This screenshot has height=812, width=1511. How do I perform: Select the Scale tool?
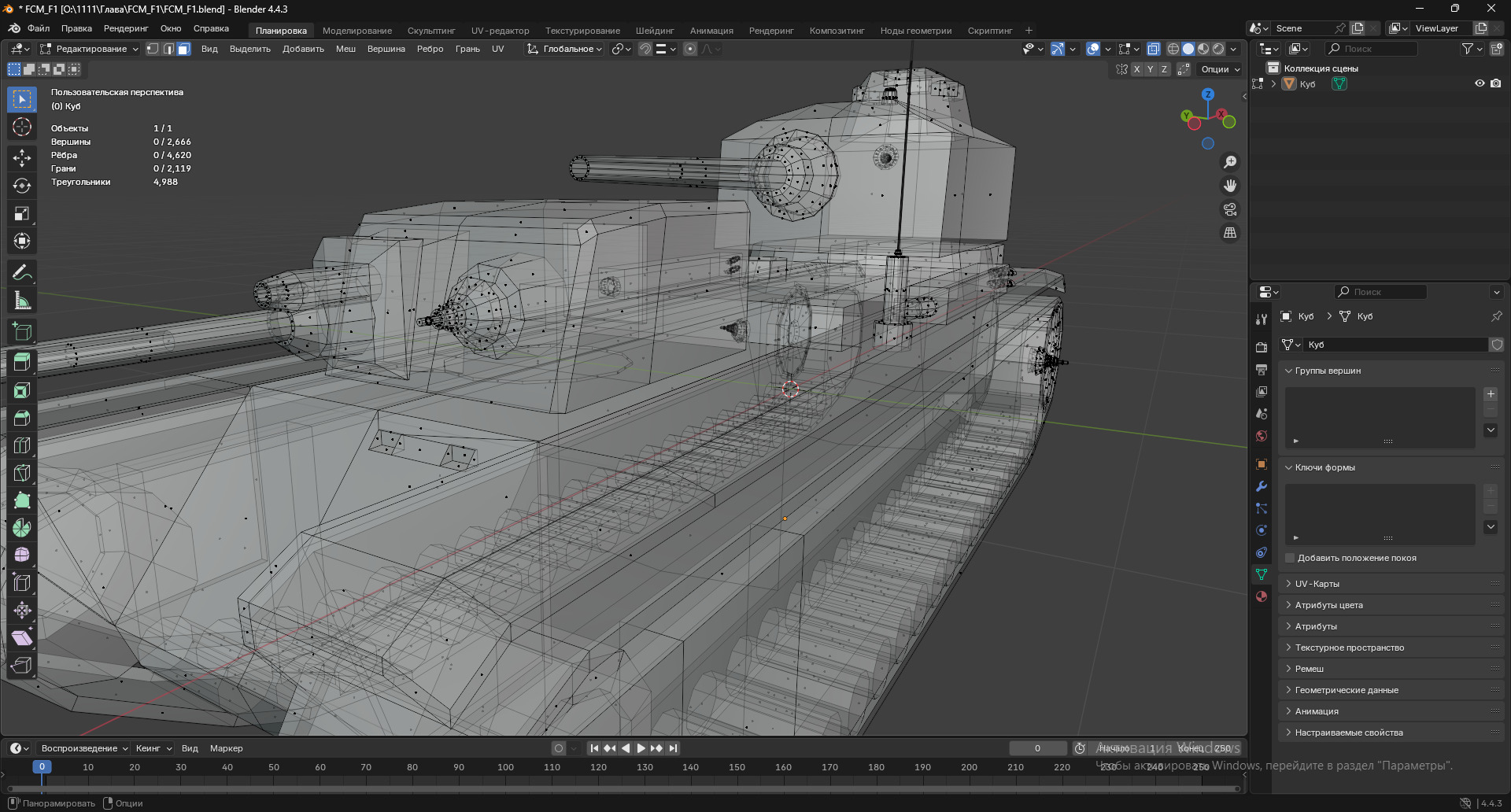click(x=22, y=213)
